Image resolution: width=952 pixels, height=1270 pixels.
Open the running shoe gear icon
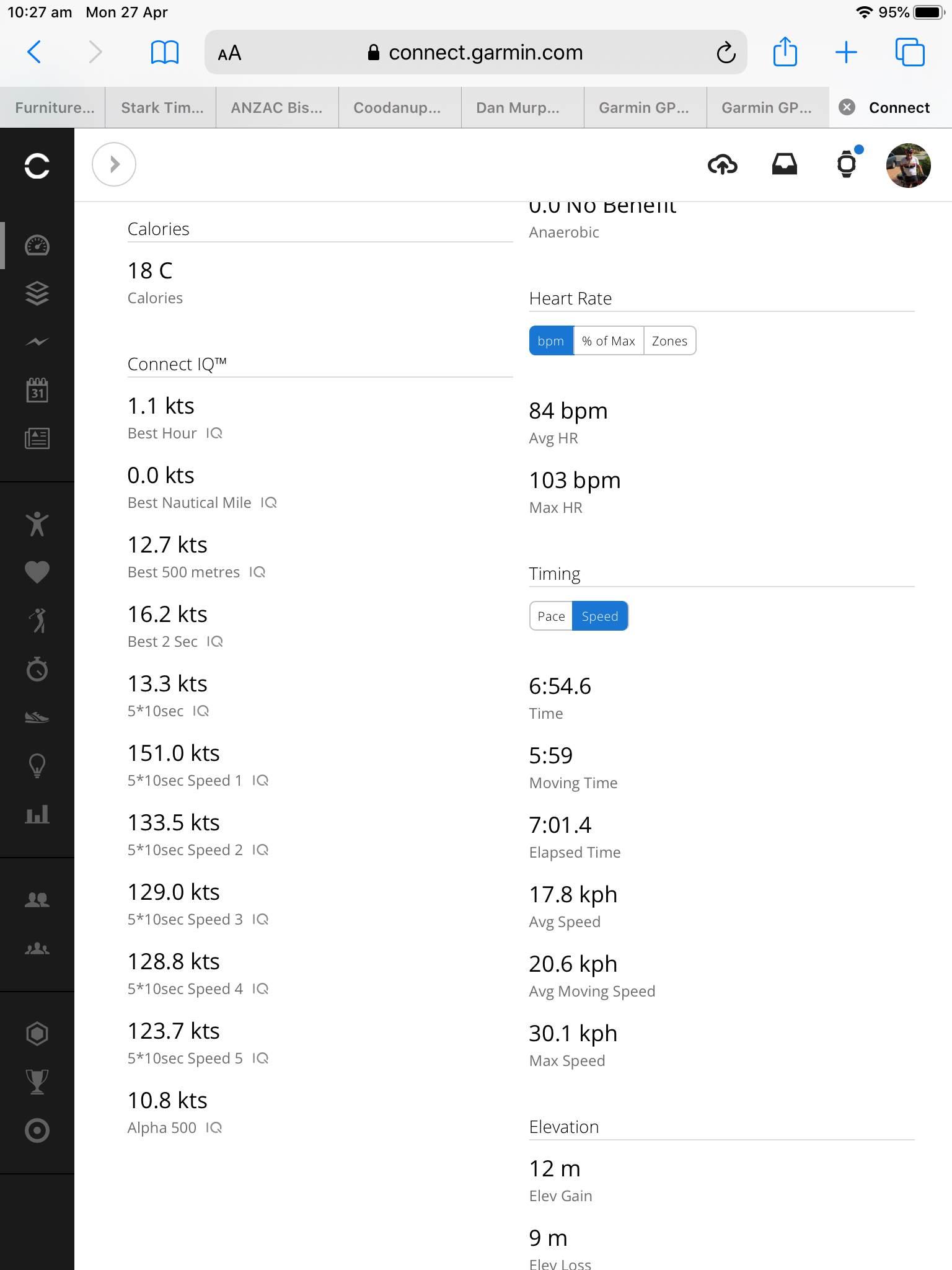(37, 717)
